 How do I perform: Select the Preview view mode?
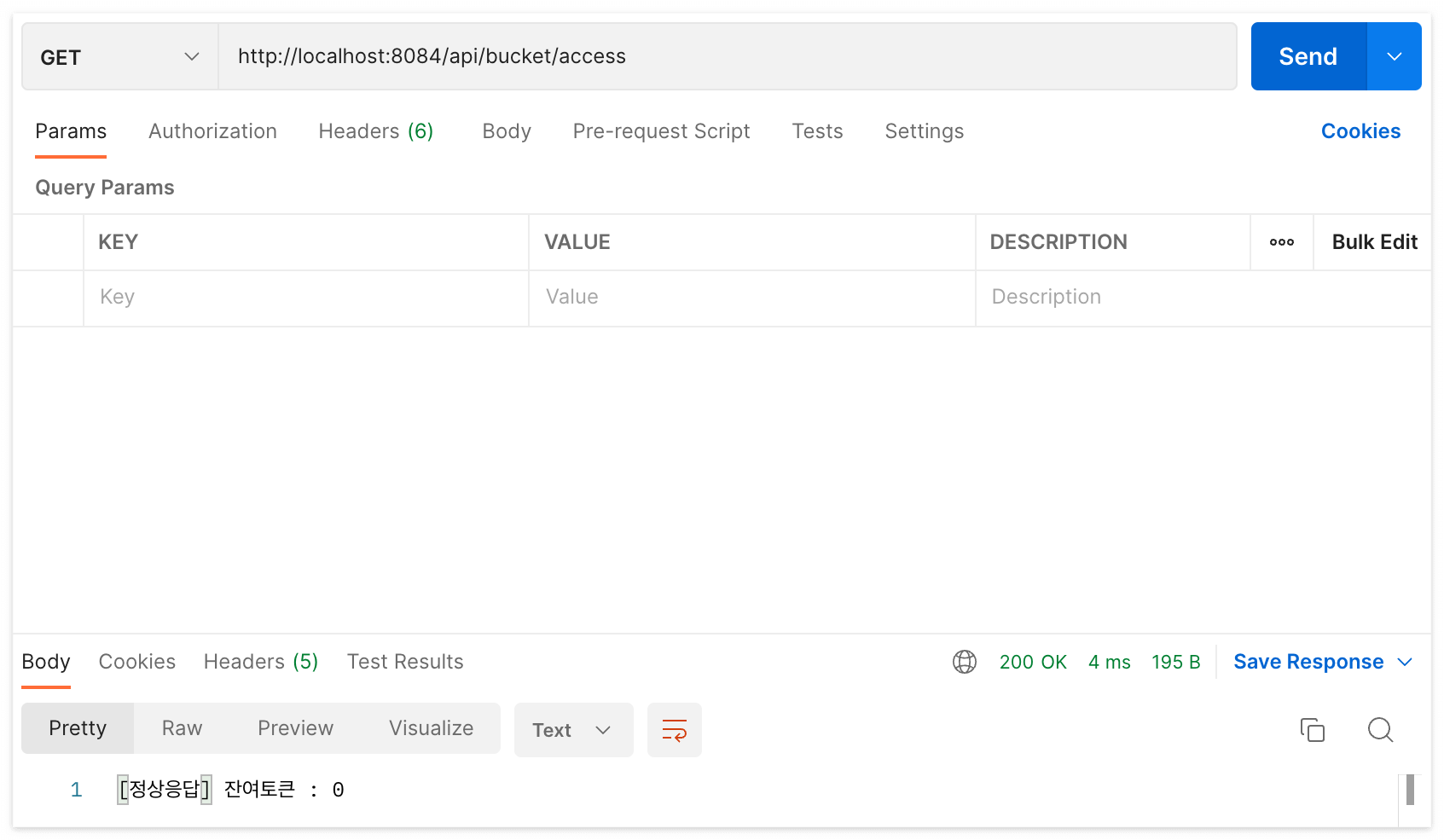coord(296,728)
